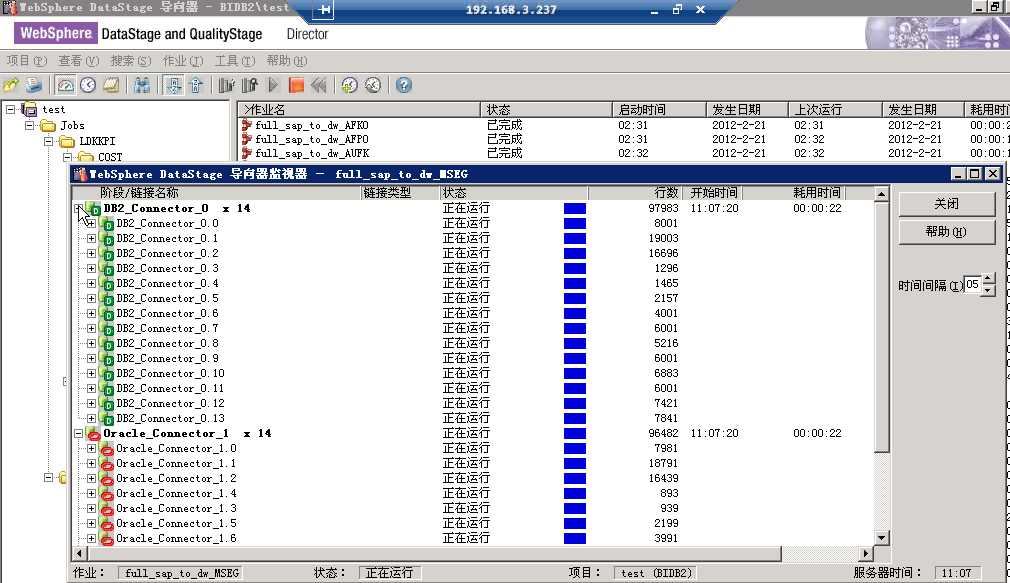Click monitor horizontal scrollbar left arrow
This screenshot has width=1010, height=583.
click(79, 553)
